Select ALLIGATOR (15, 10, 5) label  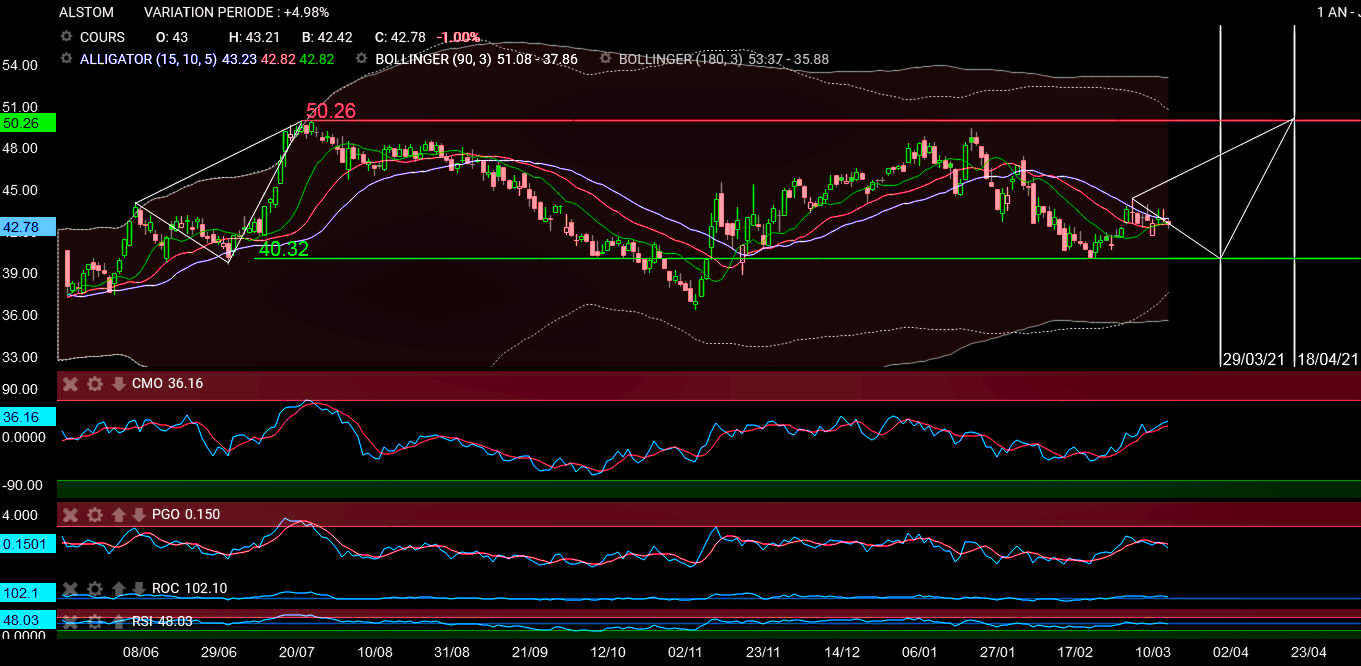pyautogui.click(x=148, y=59)
